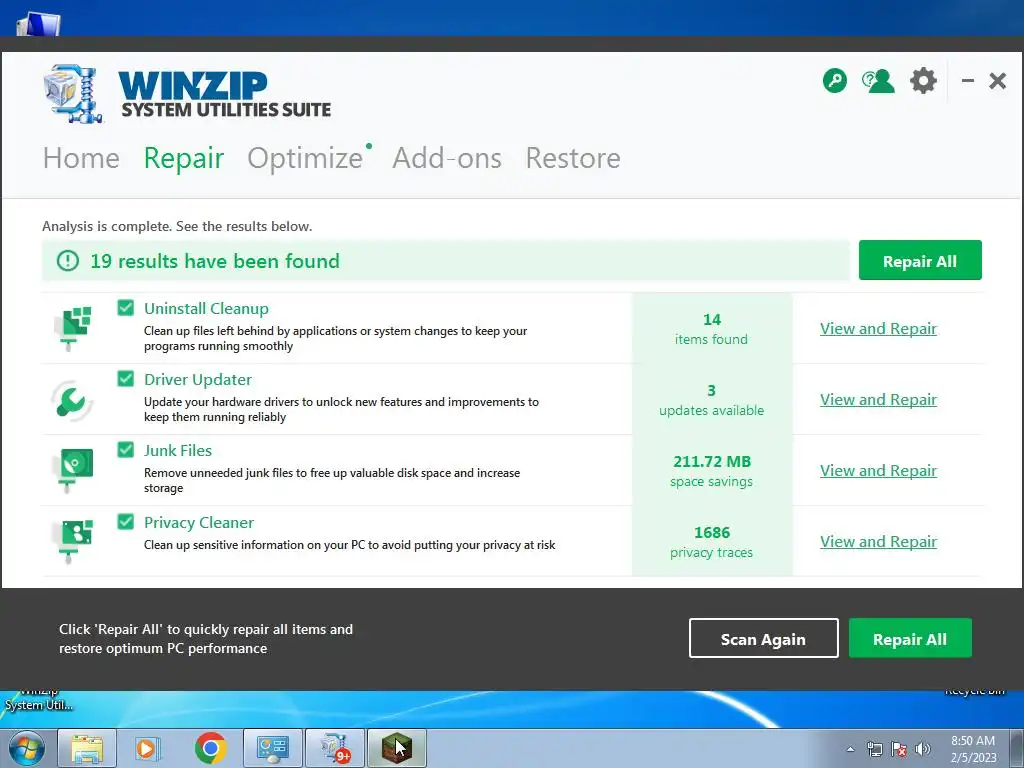Go to the Home tab

click(x=81, y=158)
